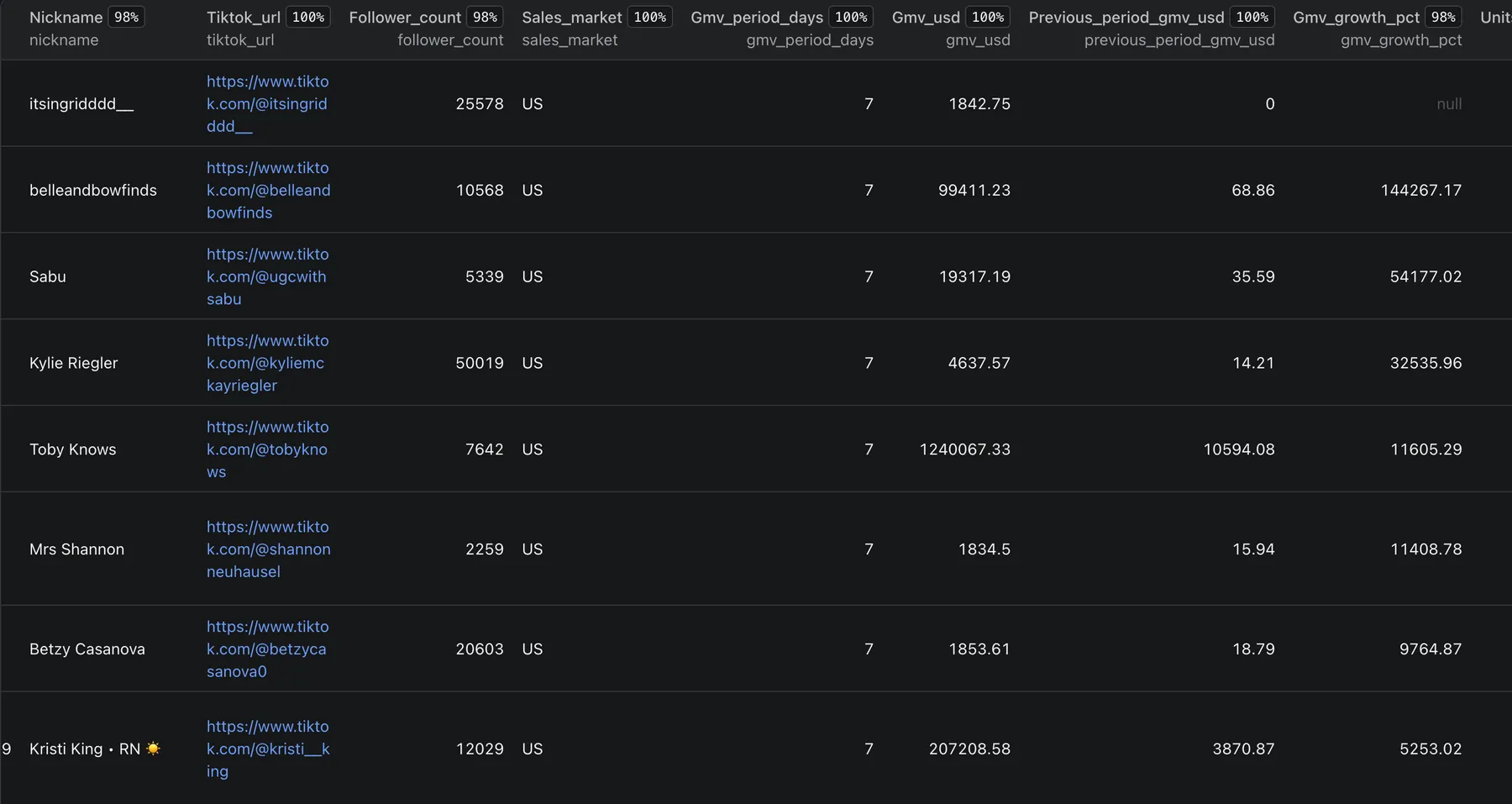This screenshot has width=1512, height=804.
Task: Click growth percent value 54177.02
Action: (1425, 277)
